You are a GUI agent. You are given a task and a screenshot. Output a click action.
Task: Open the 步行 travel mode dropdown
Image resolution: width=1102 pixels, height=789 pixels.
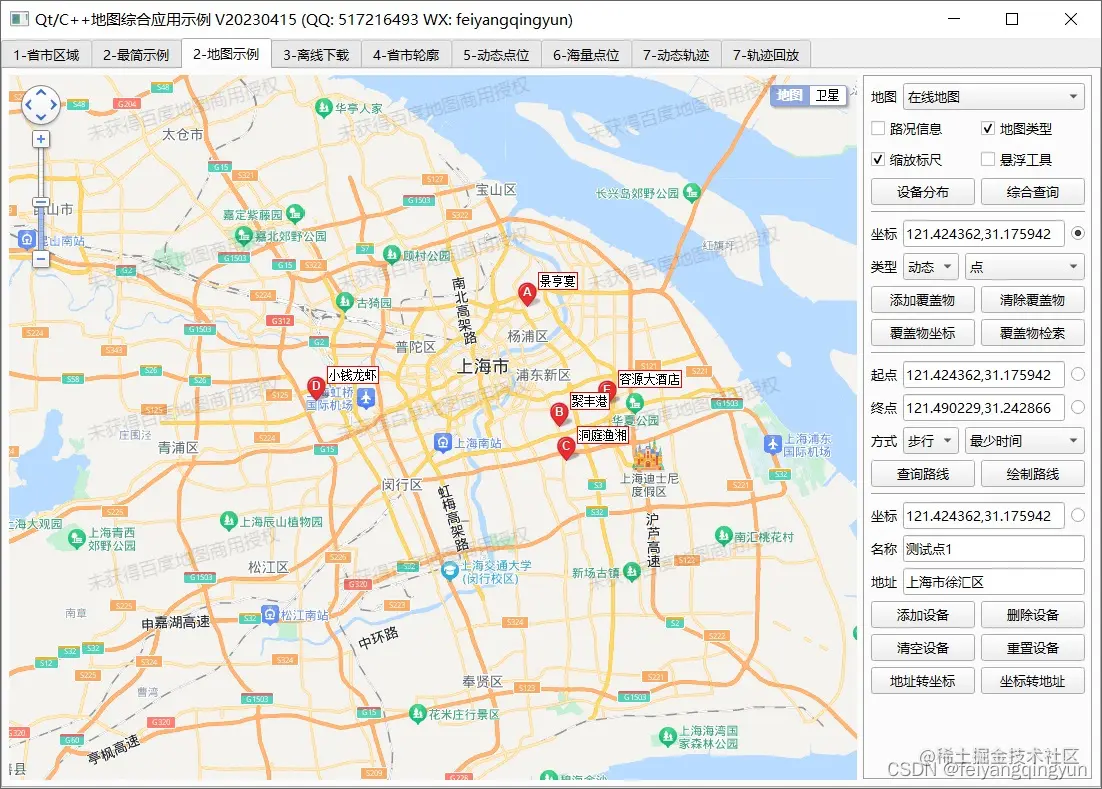[x=930, y=440]
